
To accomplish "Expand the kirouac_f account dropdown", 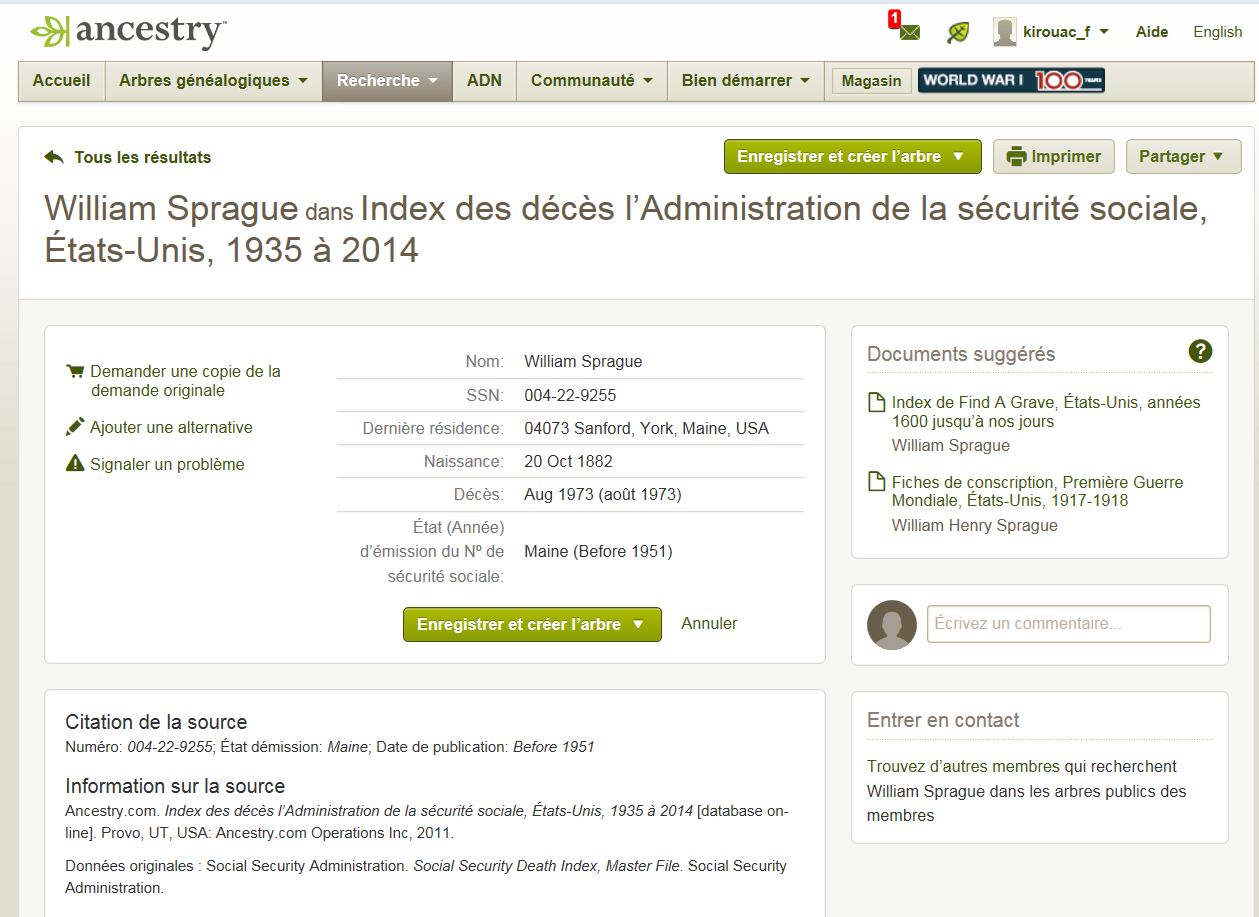I will (x=1104, y=32).
